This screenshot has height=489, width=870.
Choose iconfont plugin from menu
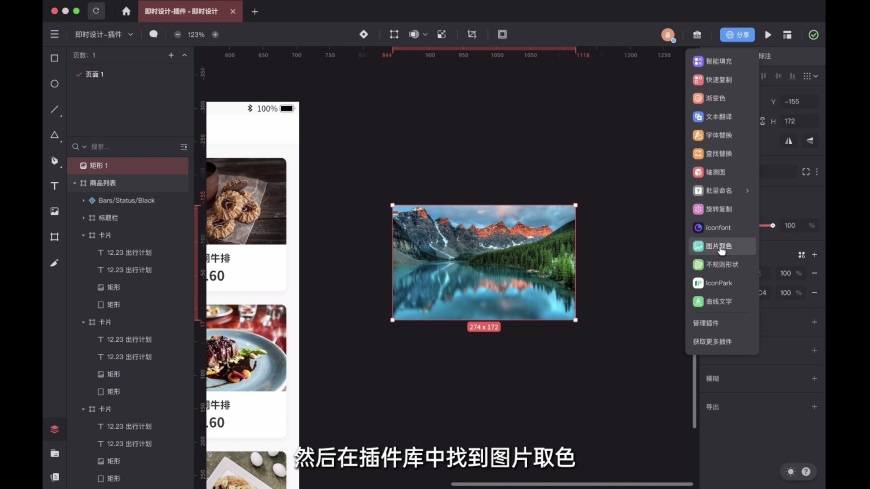coord(721,228)
